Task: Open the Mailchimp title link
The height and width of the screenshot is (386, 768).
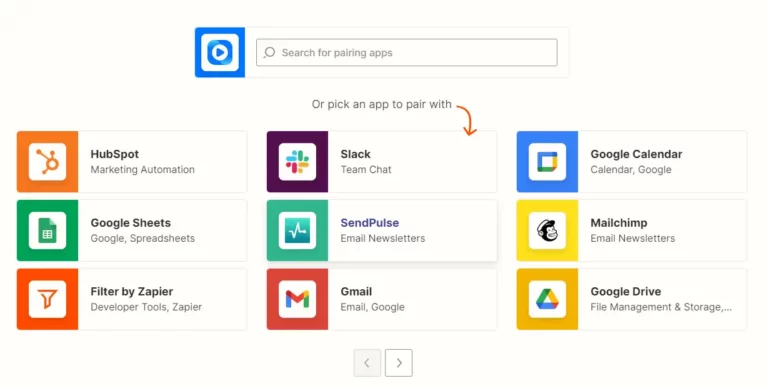Action: (619, 223)
